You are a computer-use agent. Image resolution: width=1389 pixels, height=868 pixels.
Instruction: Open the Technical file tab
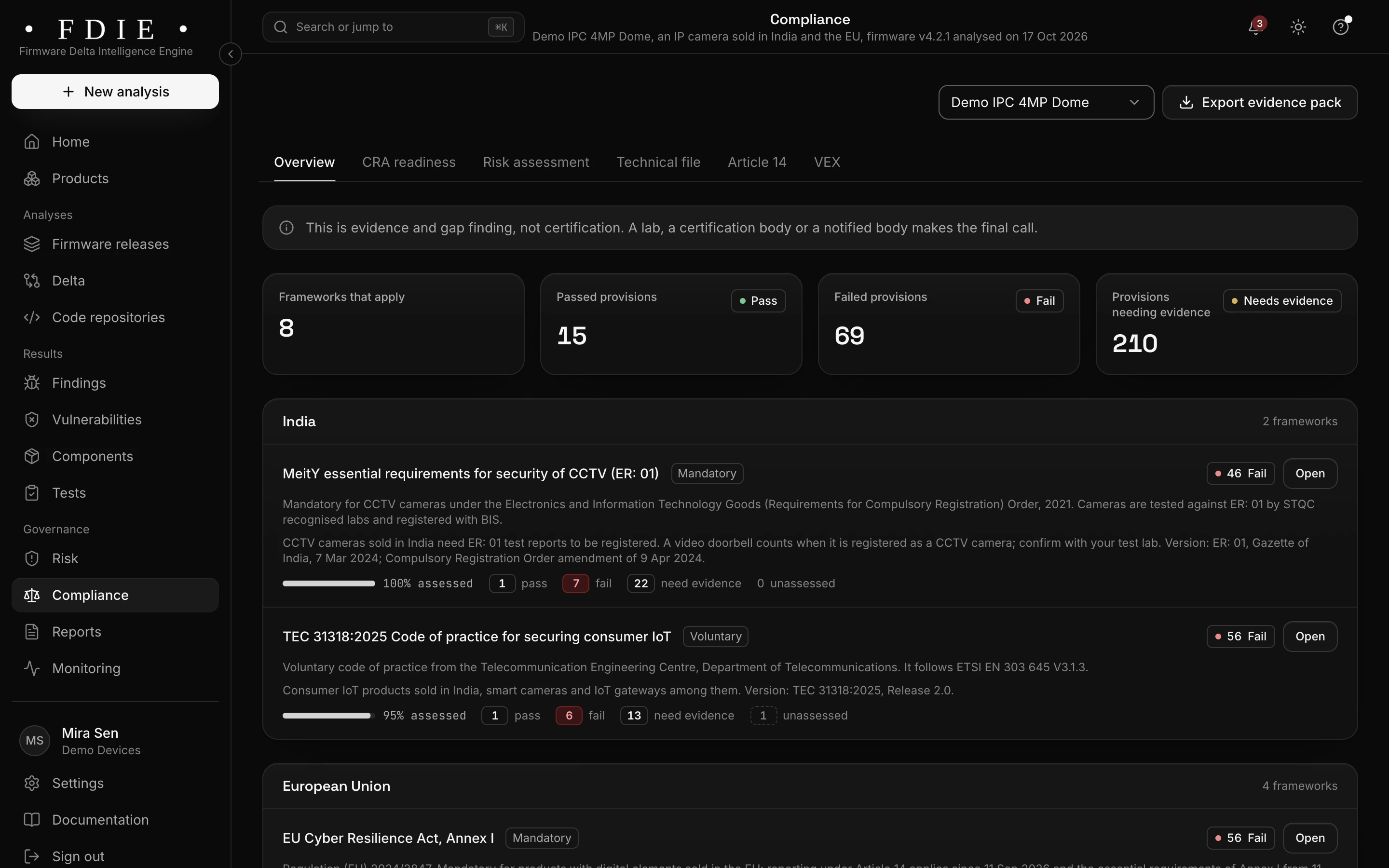tap(658, 163)
